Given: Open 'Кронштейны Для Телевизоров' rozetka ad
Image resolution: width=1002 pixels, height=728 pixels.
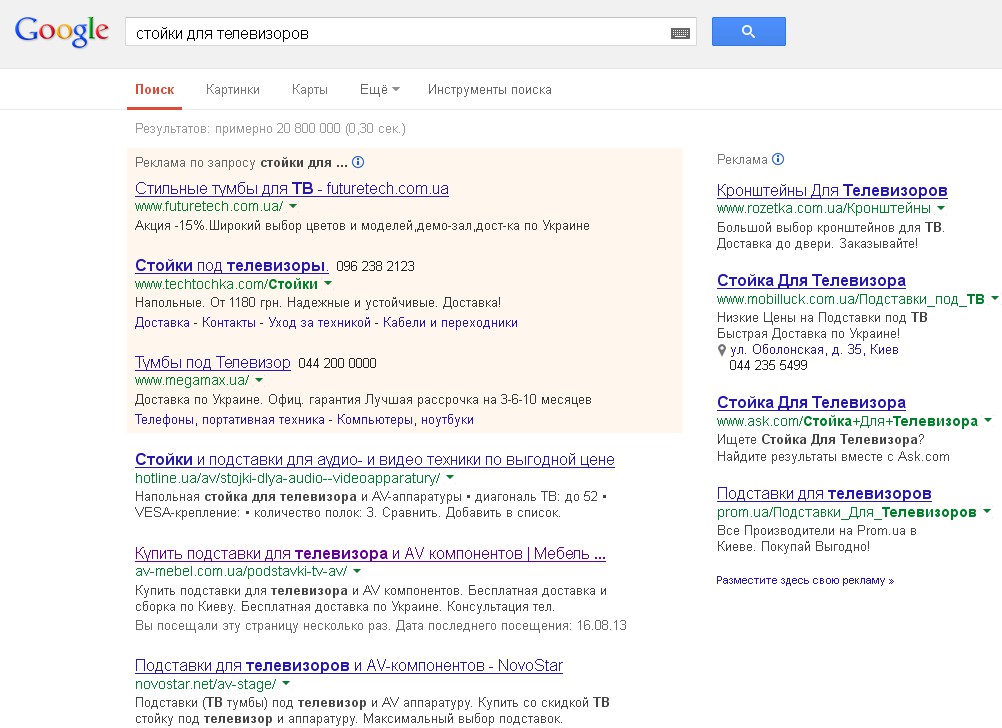Looking at the screenshot, I should [832, 190].
